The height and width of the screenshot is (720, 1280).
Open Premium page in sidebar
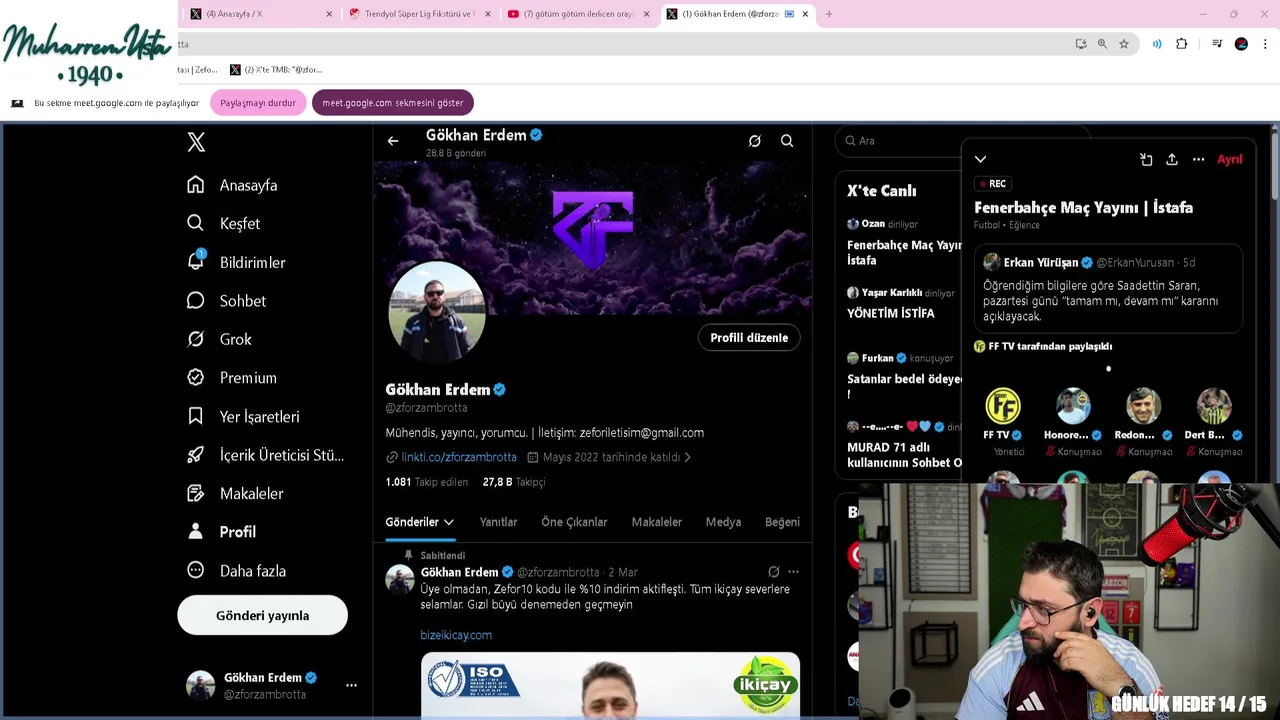232,378
